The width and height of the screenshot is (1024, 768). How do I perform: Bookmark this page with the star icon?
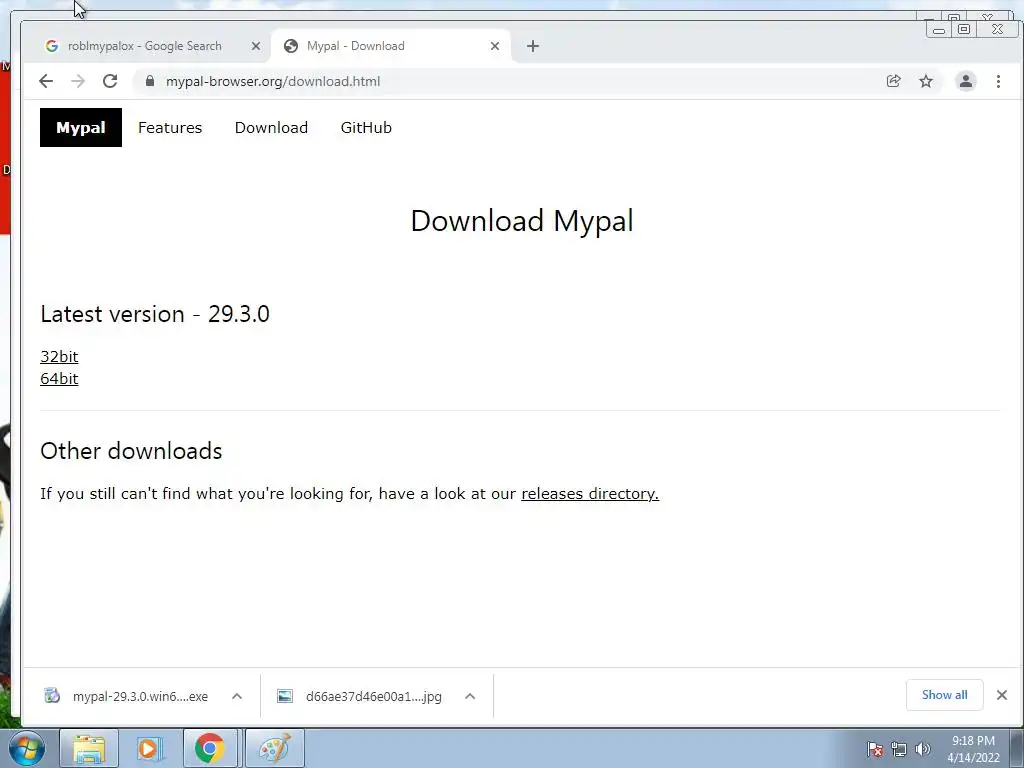click(925, 81)
